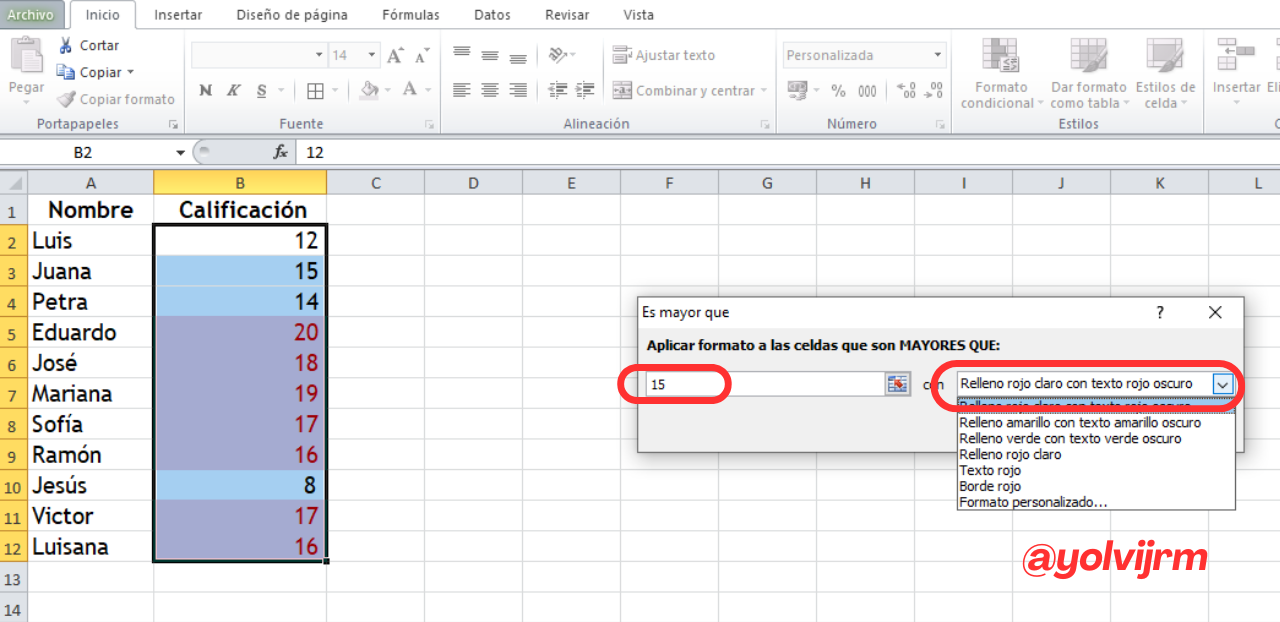Increase the cell indent
The height and width of the screenshot is (622, 1280).
[585, 90]
